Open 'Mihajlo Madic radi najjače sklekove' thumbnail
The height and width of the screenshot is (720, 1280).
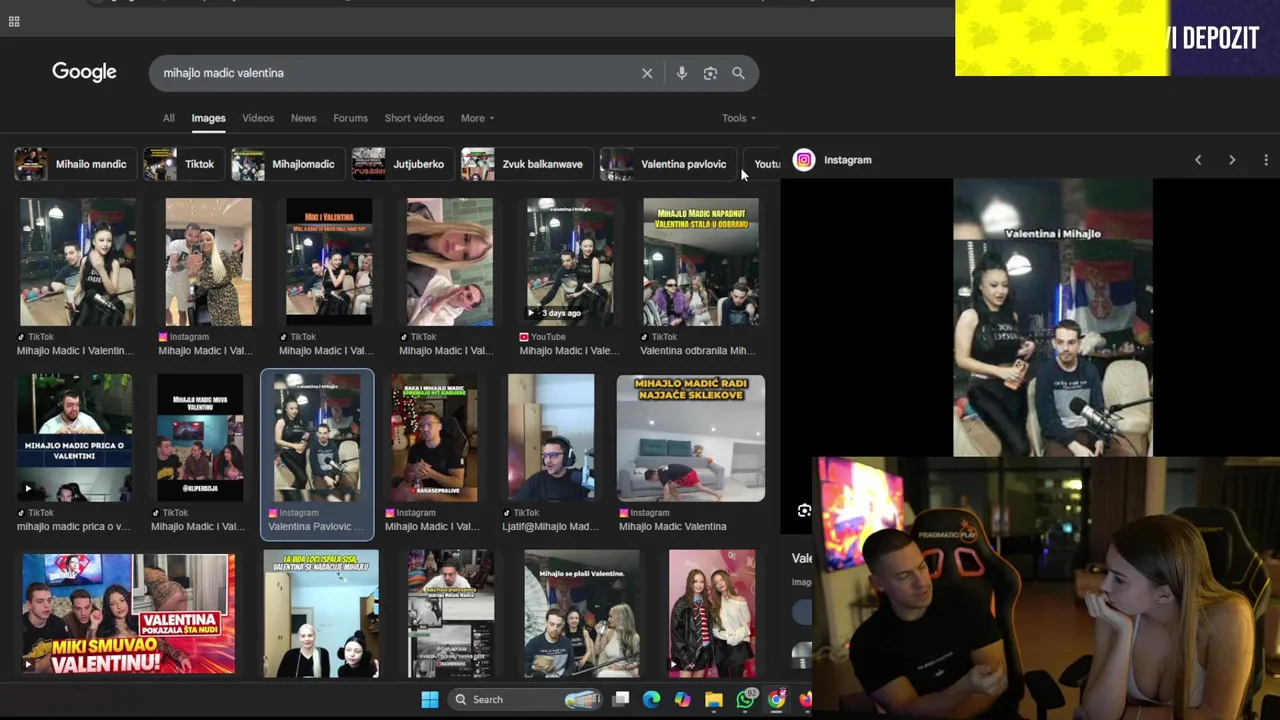tap(691, 438)
